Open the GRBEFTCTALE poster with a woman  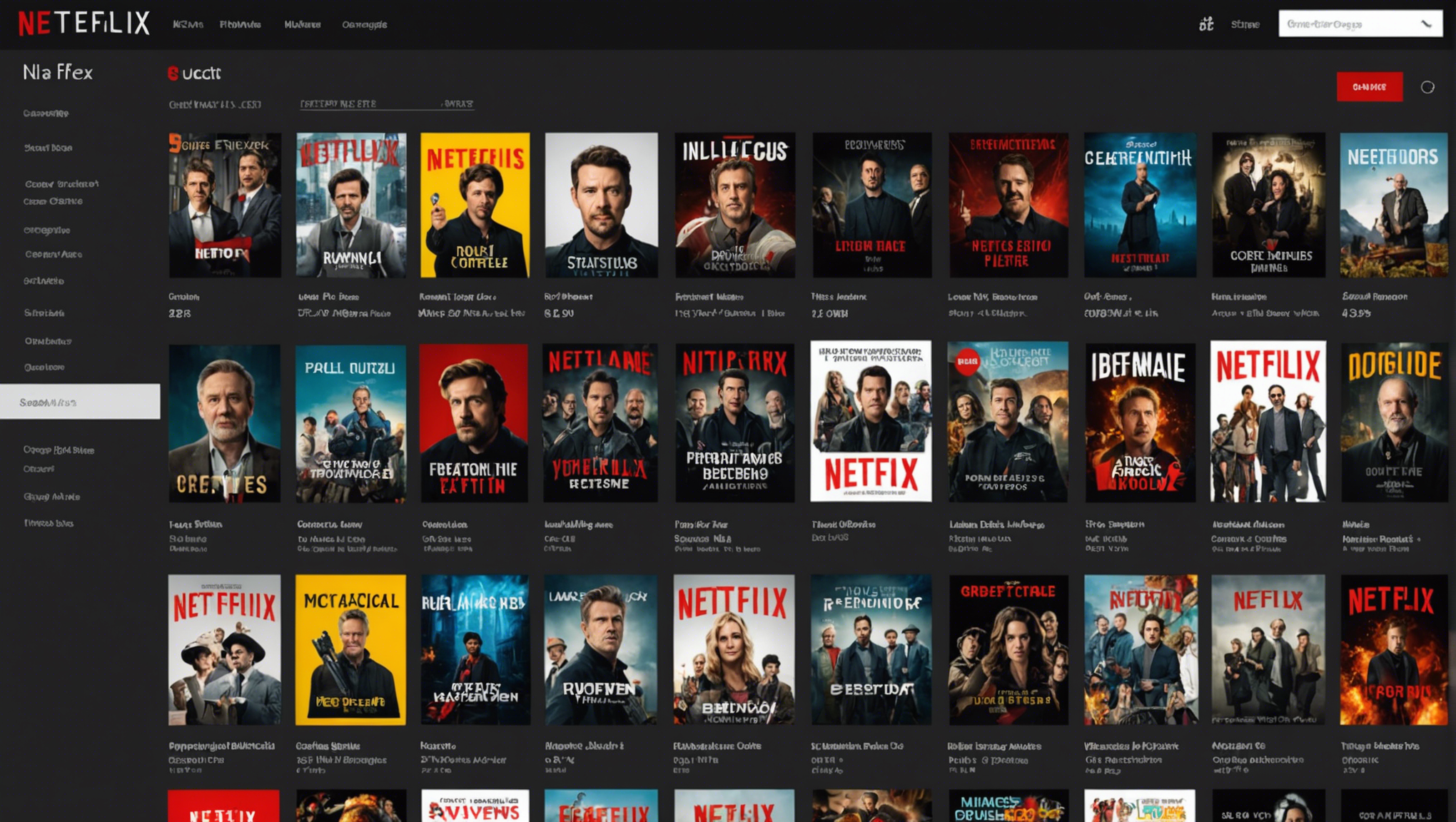click(1008, 650)
